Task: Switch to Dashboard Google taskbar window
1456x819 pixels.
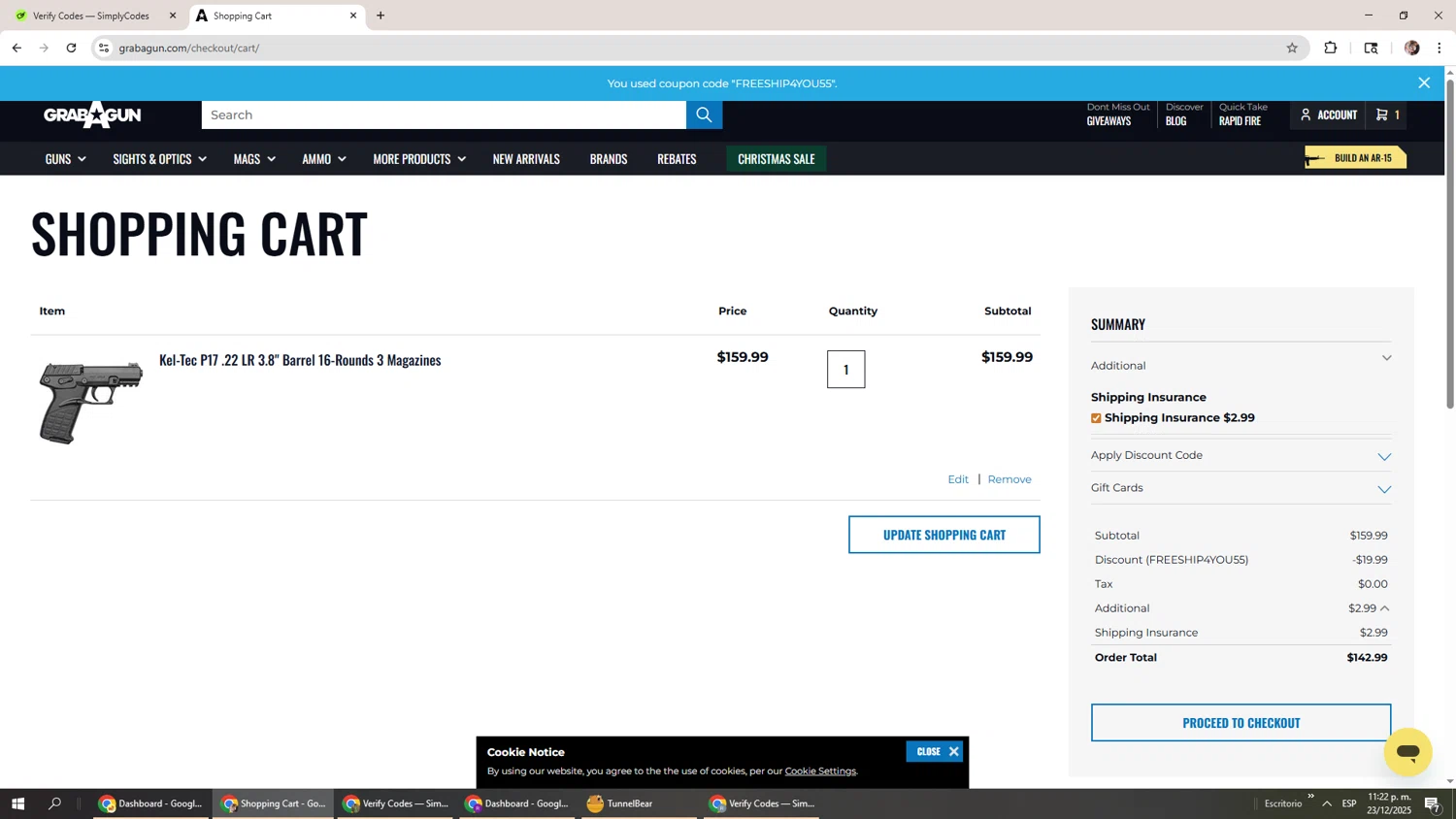Action: point(150,803)
